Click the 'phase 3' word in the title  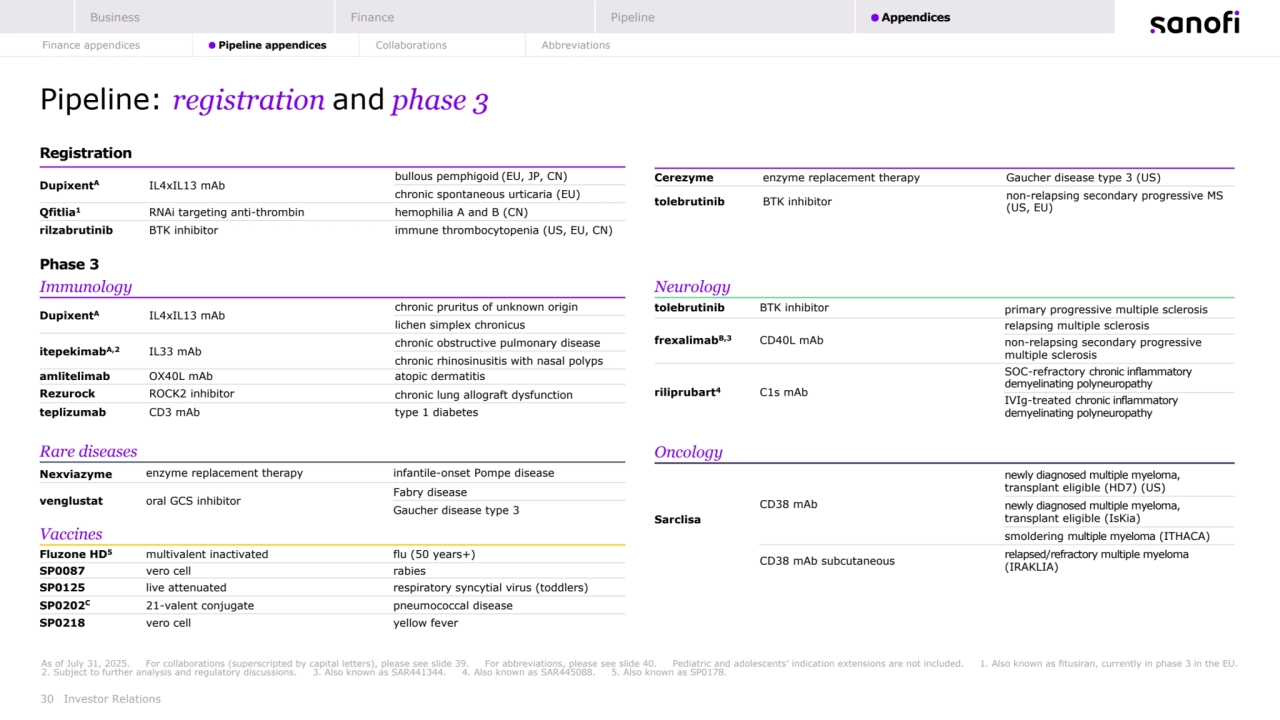click(x=439, y=100)
